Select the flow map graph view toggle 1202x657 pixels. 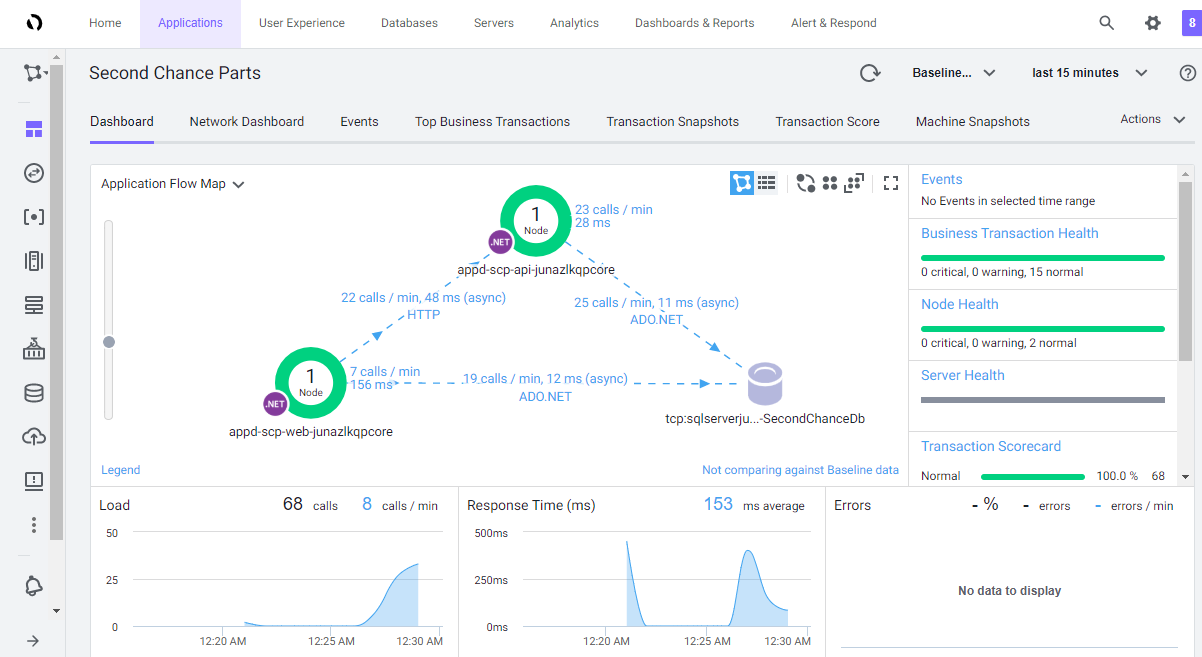pyautogui.click(x=741, y=183)
